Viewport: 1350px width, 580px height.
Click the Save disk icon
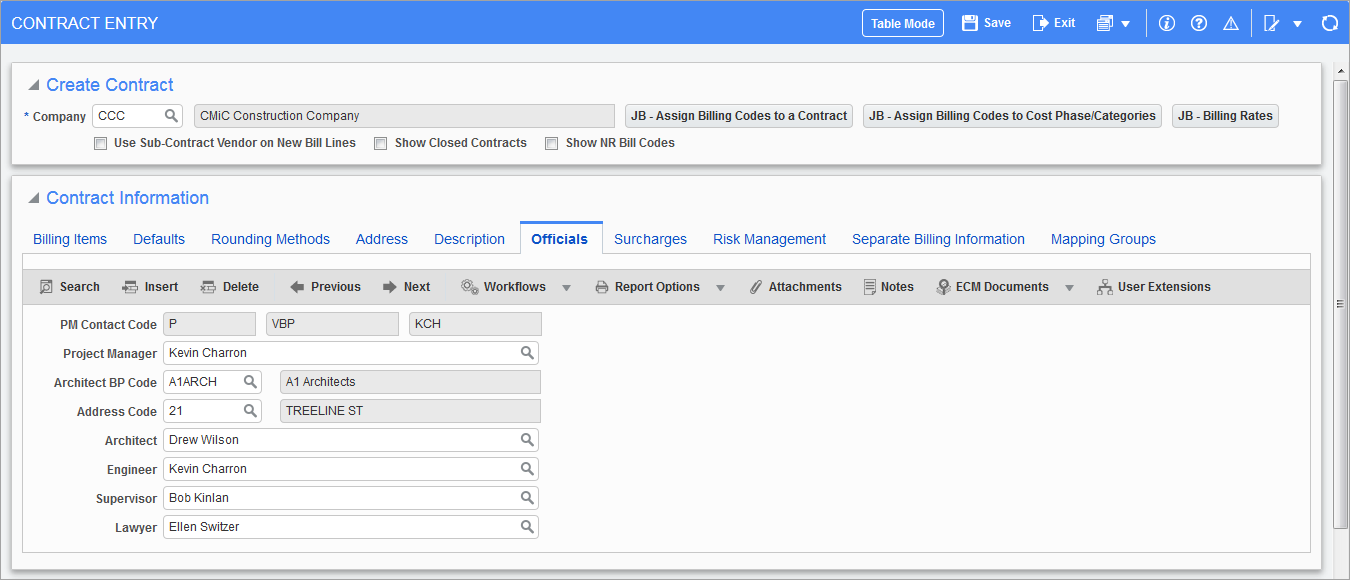point(970,23)
